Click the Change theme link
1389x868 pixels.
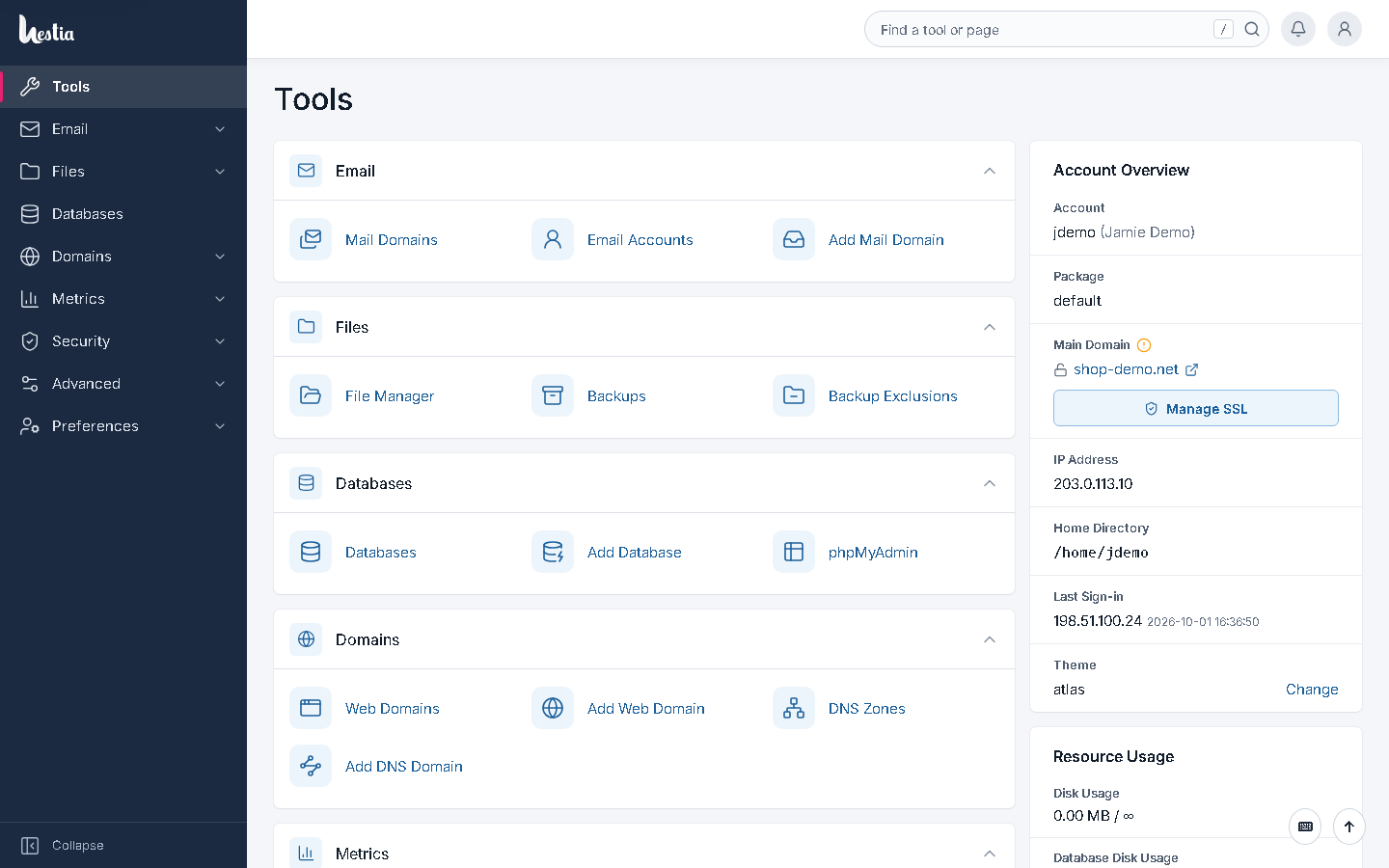click(1312, 690)
